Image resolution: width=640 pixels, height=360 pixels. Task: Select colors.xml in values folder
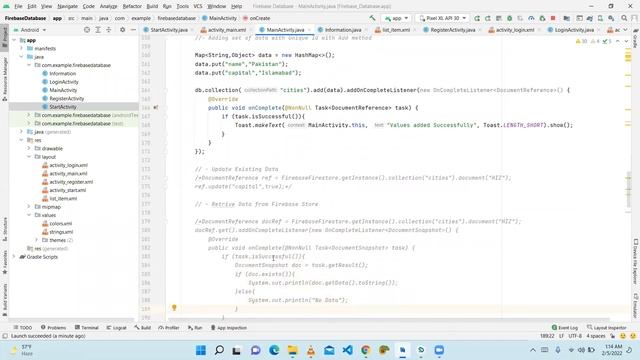click(x=61, y=223)
